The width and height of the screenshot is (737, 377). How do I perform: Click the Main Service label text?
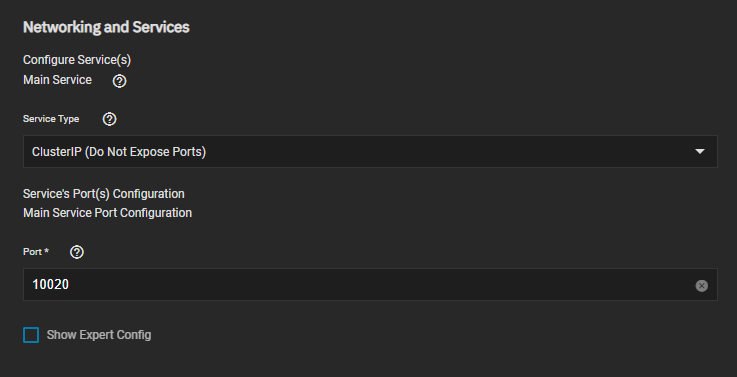click(57, 80)
